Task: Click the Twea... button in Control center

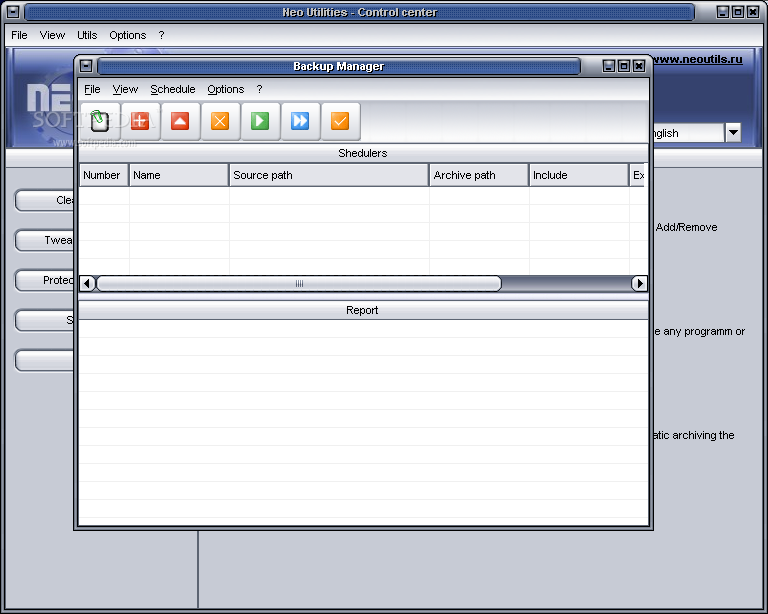Action: [45, 240]
